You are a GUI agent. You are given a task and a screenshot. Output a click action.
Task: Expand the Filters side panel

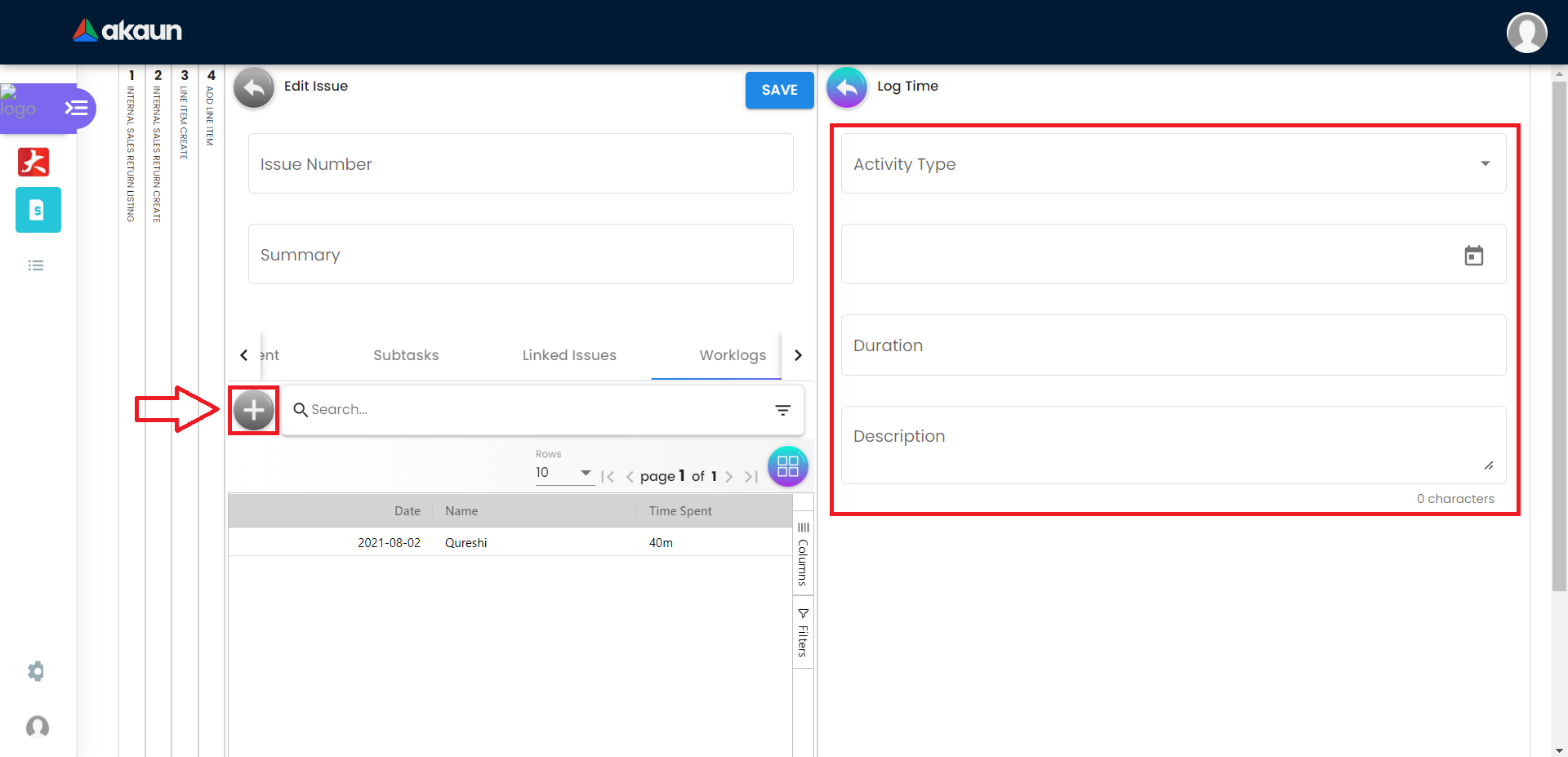[x=803, y=632]
